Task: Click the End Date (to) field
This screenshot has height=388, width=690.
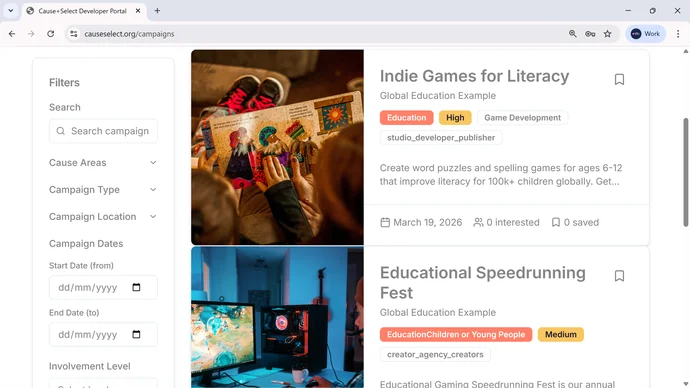Action: coord(103,334)
